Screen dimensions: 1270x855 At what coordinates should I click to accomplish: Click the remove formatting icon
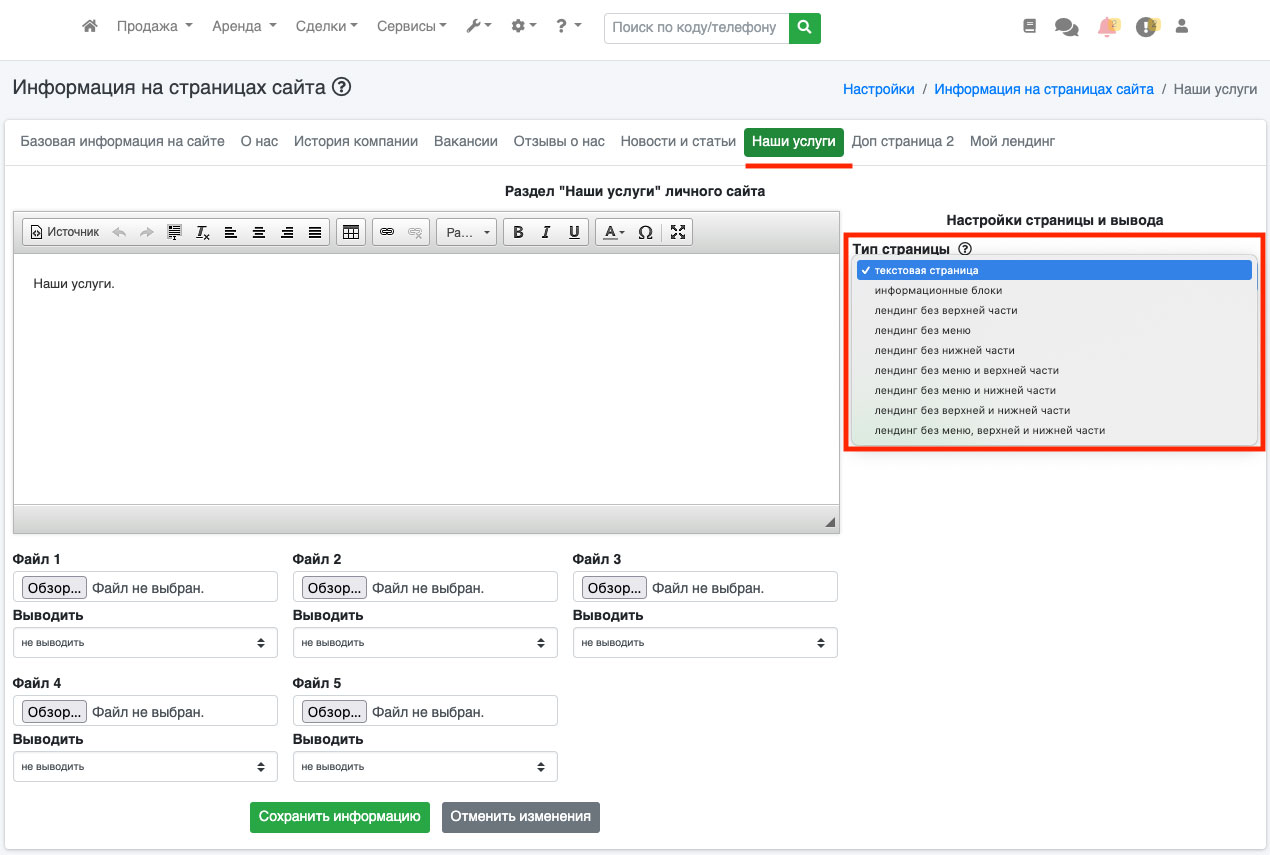pos(203,232)
